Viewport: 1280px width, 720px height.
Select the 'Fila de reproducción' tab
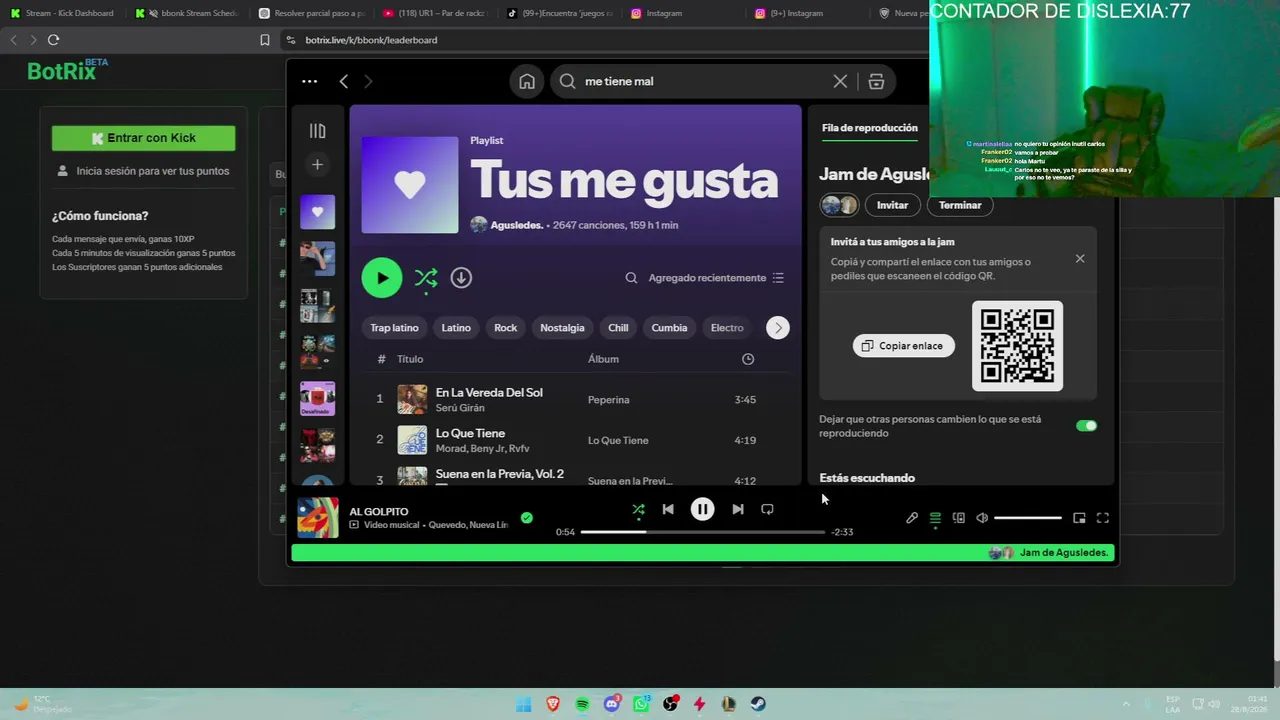pyautogui.click(x=870, y=128)
